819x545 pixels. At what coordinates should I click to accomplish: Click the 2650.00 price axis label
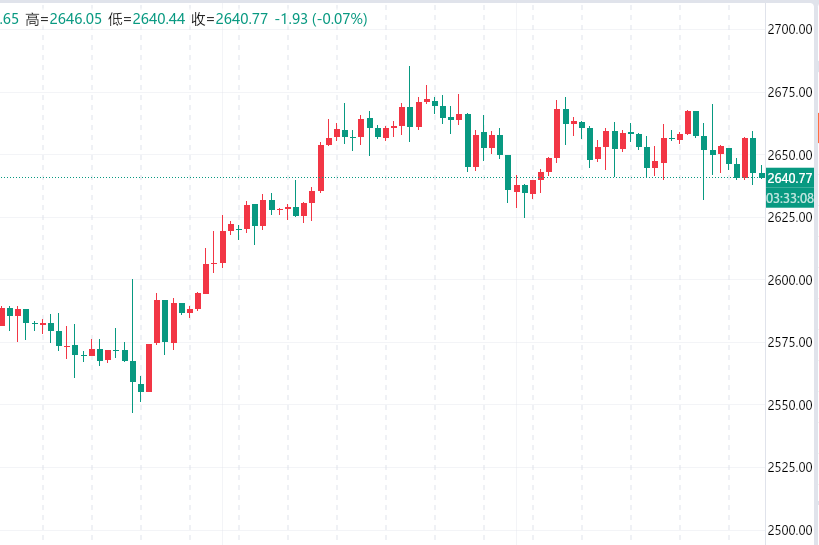790,155
